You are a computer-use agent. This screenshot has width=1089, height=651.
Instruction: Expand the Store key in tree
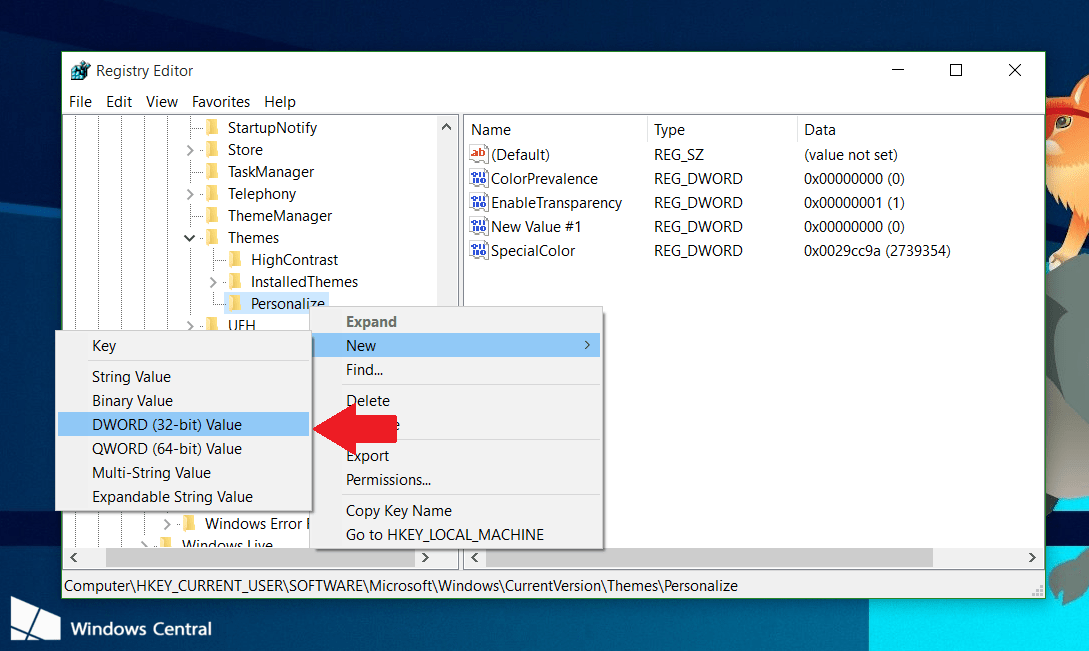tap(190, 150)
